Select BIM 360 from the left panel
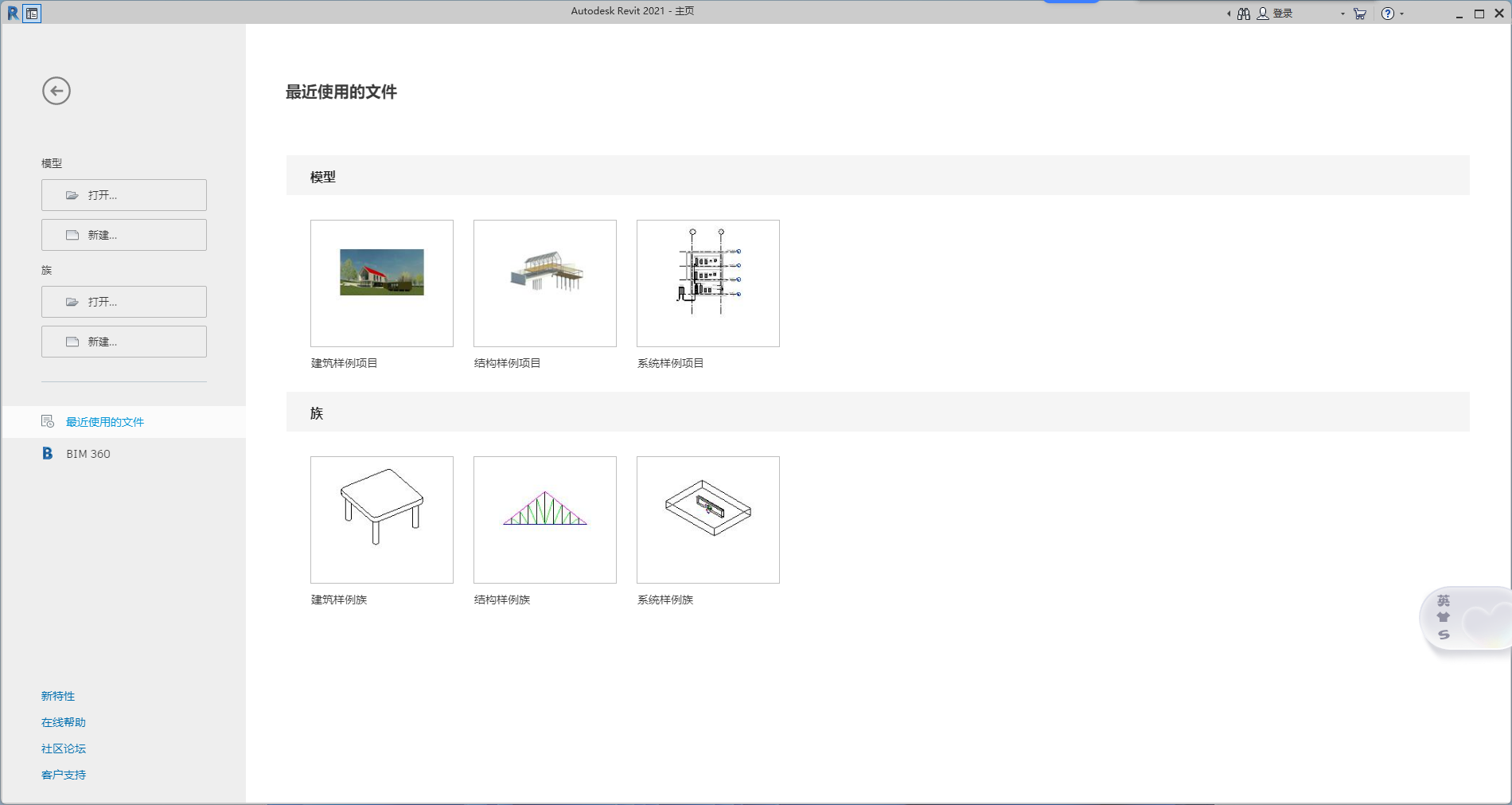 click(x=88, y=453)
